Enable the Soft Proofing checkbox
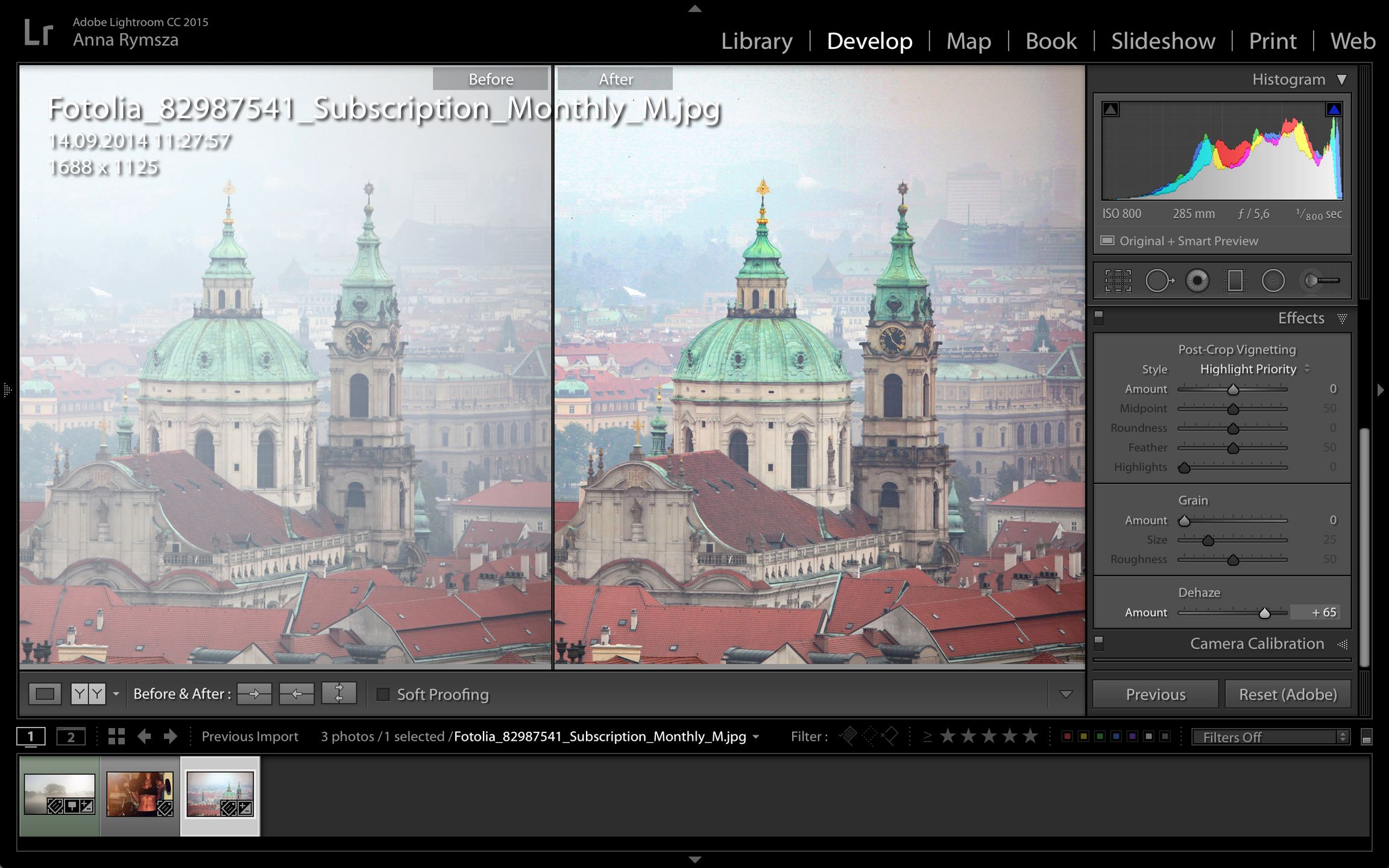Screen dimensions: 1389x868 pos(383,694)
